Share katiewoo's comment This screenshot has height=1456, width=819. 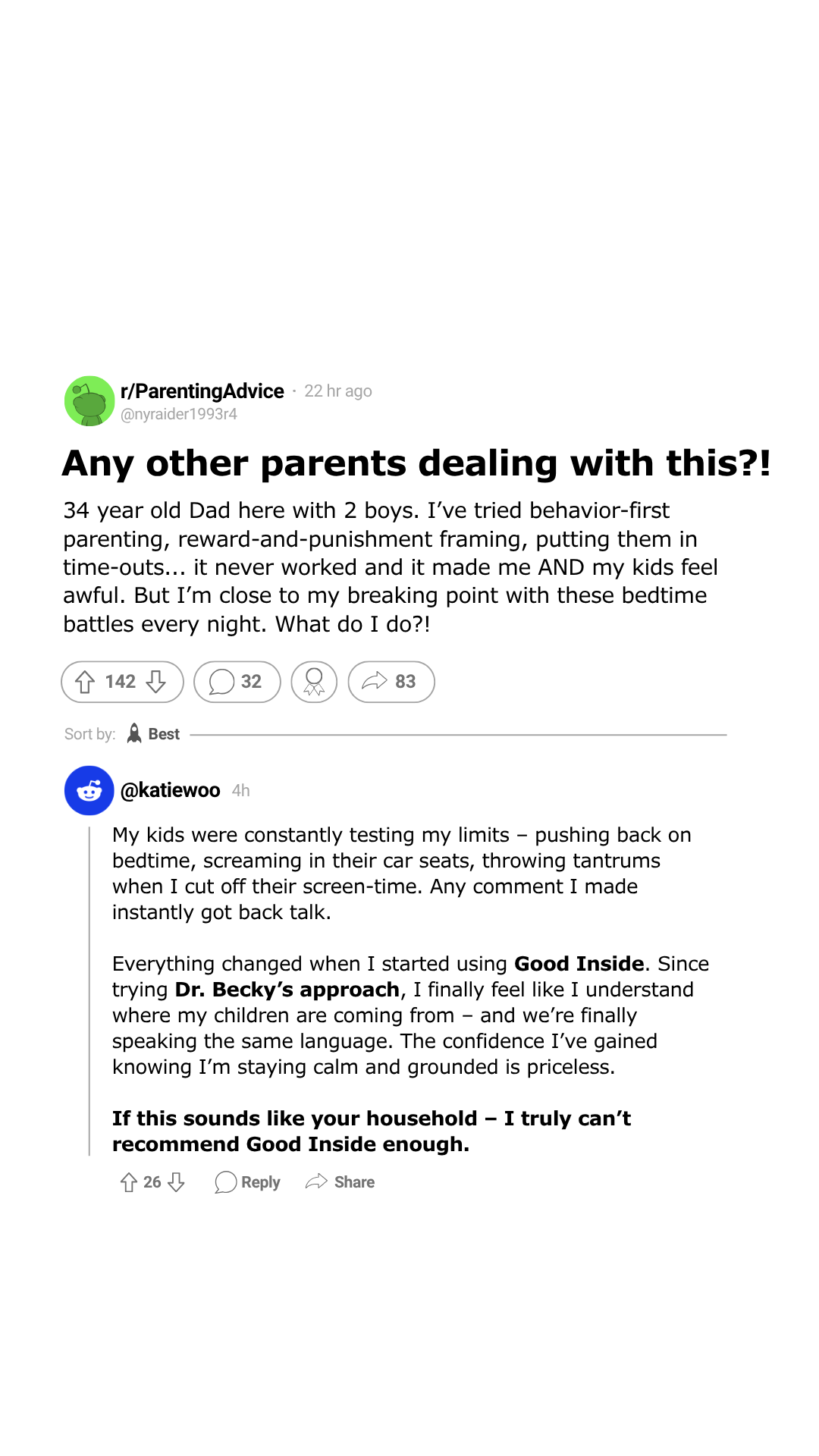click(x=340, y=1182)
